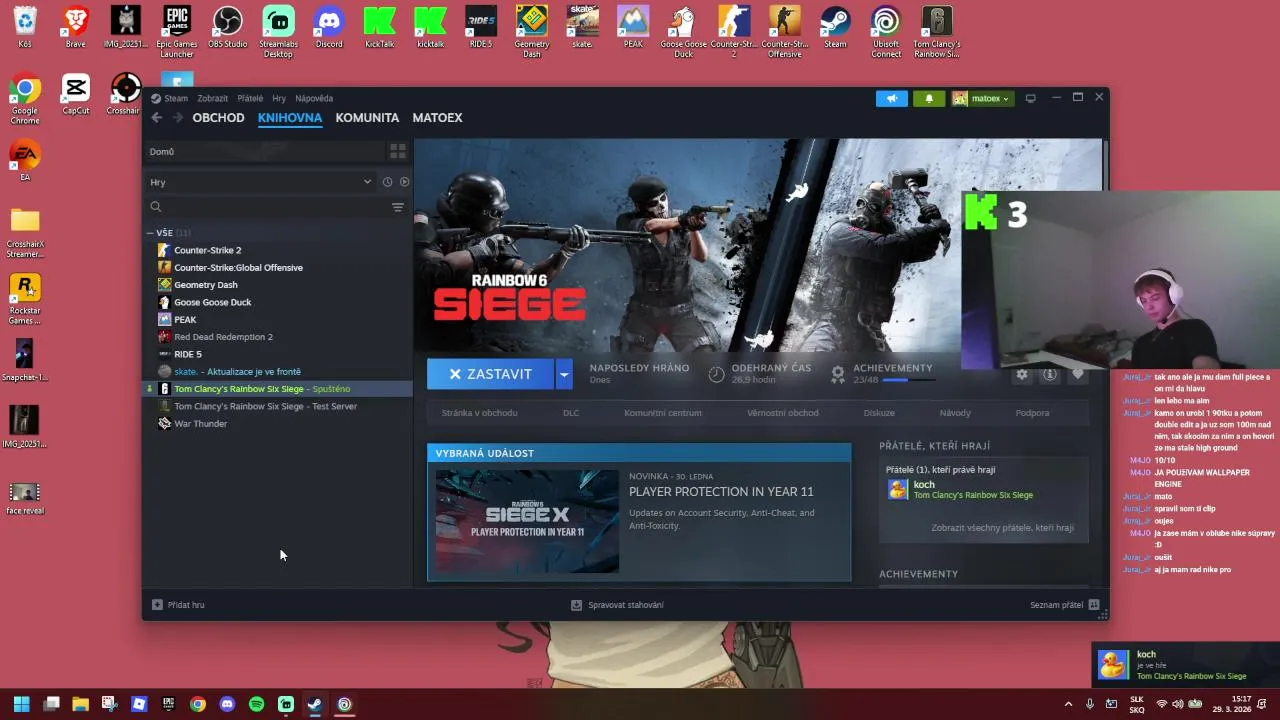Open advanced library filter icon

coord(398,207)
